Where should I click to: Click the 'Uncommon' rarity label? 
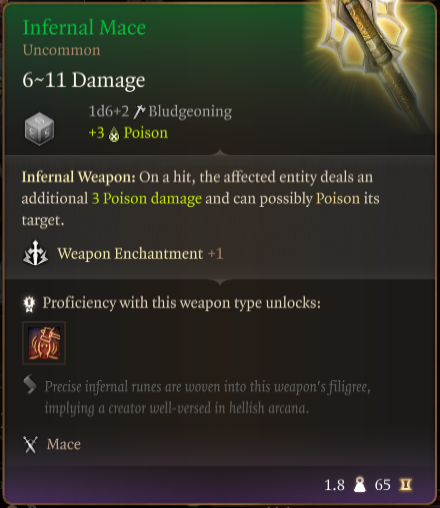[x=61, y=50]
